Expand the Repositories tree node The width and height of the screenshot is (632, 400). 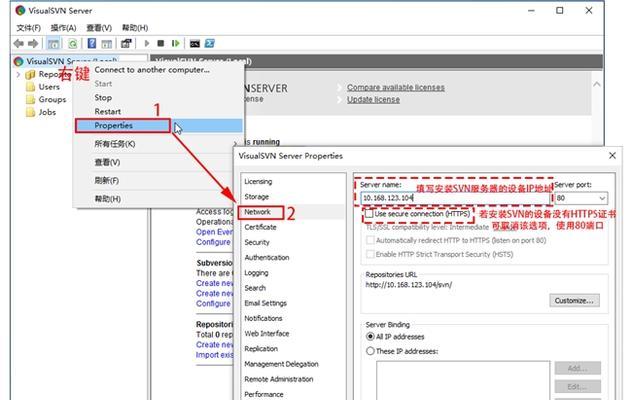18,74
